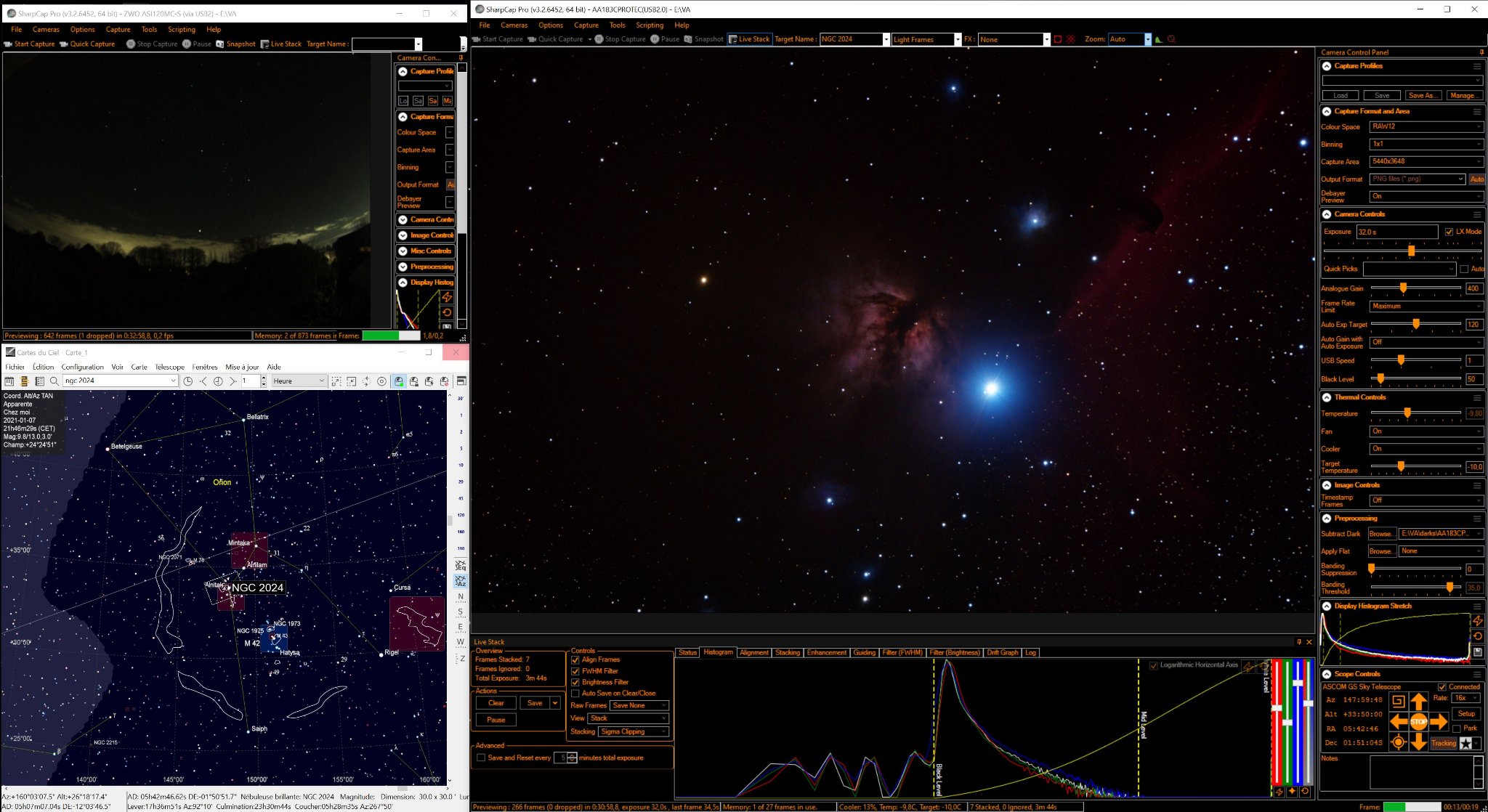Click the spiral search icon in Scope Controls

(1398, 702)
